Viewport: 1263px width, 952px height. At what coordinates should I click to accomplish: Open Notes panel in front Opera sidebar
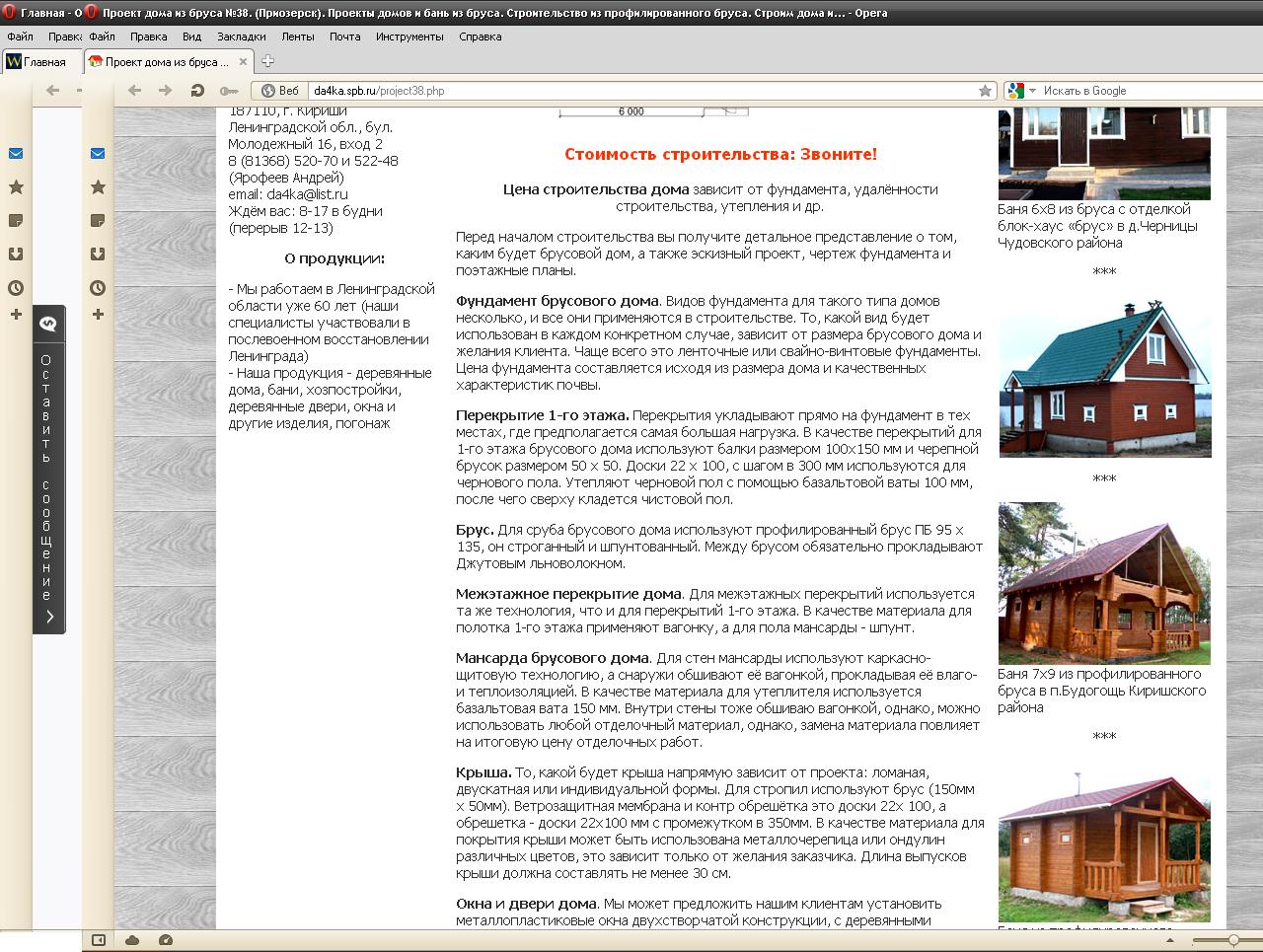click(x=98, y=221)
